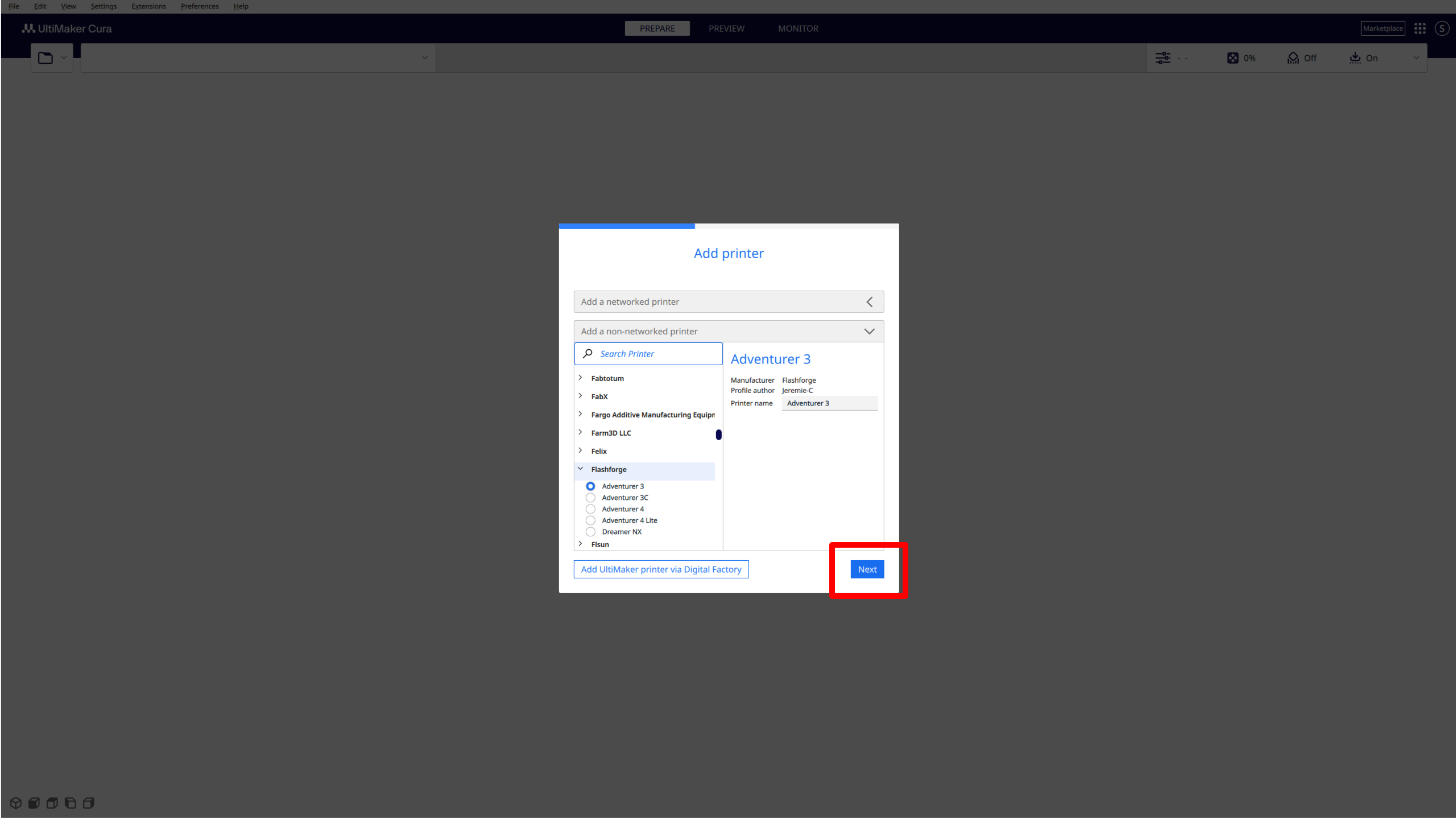The image size is (1456, 819).
Task: Switch to the front view using the solid cube icon
Action: click(34, 803)
